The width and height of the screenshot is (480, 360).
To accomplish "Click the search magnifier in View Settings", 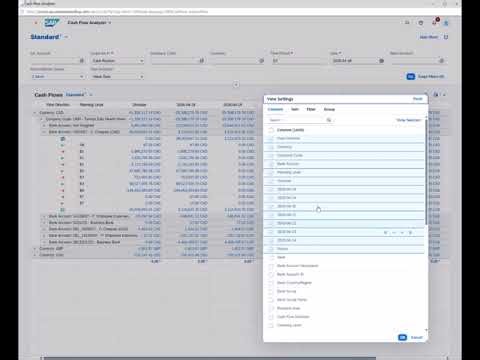I will point(329,120).
